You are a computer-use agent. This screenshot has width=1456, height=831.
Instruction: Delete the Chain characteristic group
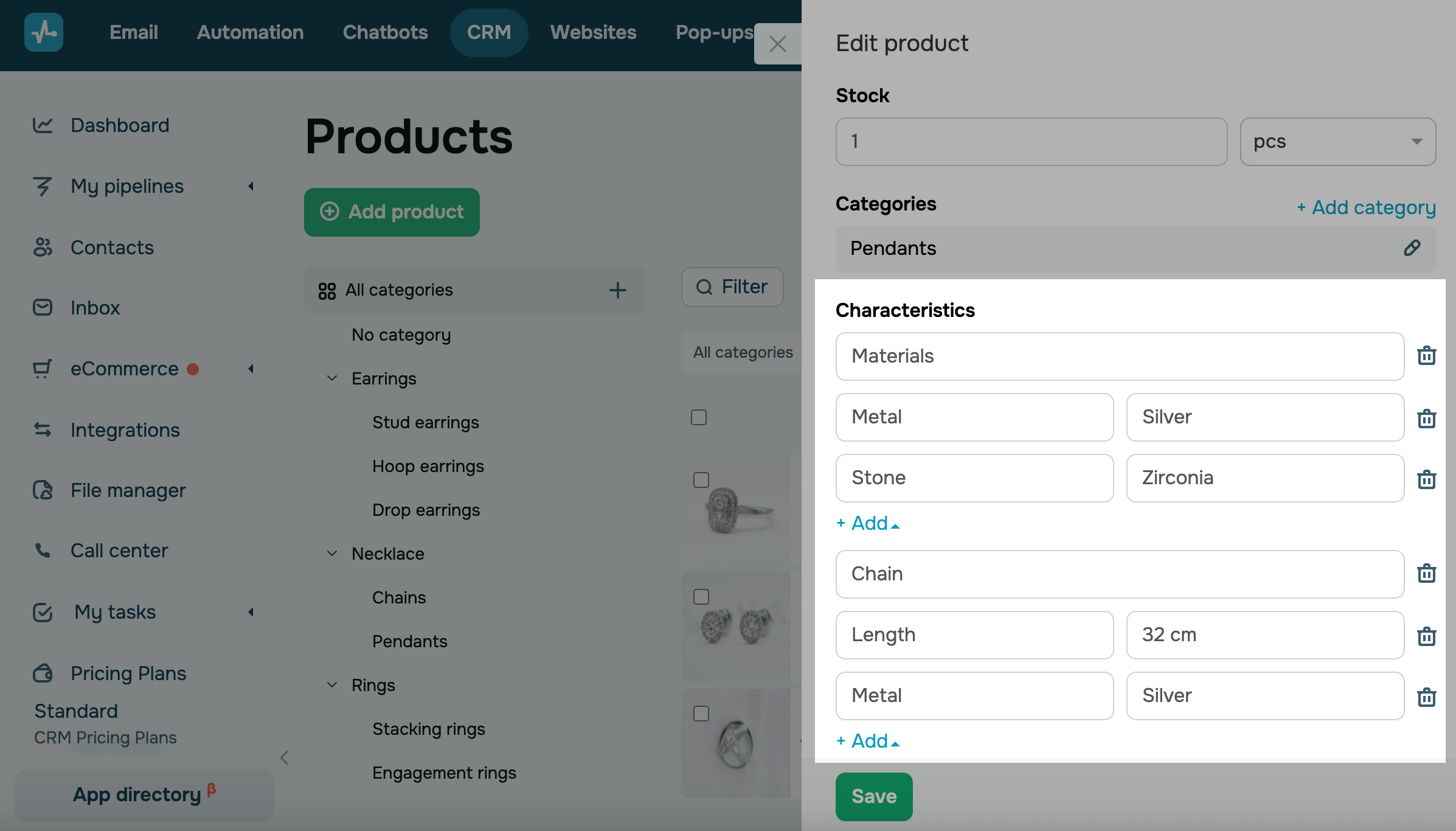[1426, 574]
